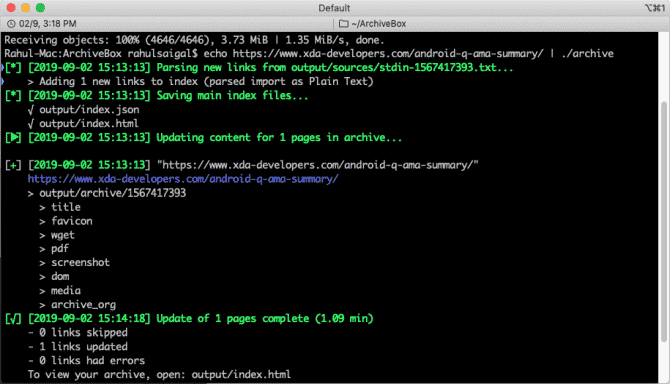Click the folder icon beside ~/ArchiveBox
Image resolution: width=670 pixels, height=384 pixels.
(344, 24)
